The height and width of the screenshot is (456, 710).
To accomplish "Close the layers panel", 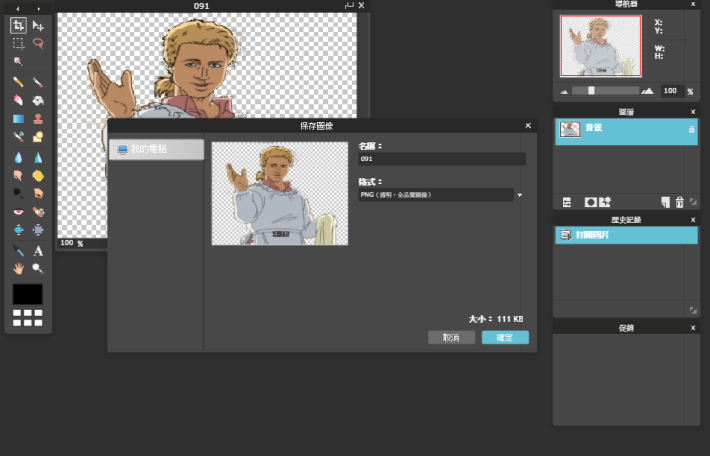I will [x=693, y=111].
